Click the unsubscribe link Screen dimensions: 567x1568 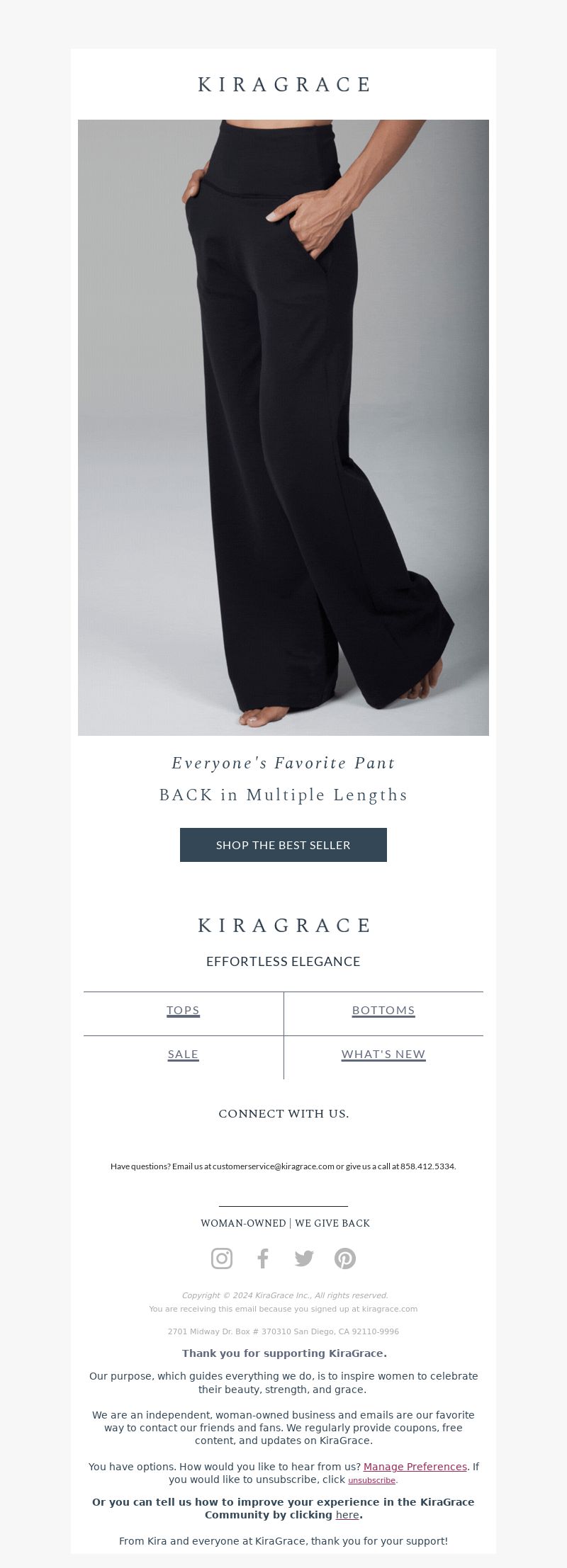[x=372, y=1480]
